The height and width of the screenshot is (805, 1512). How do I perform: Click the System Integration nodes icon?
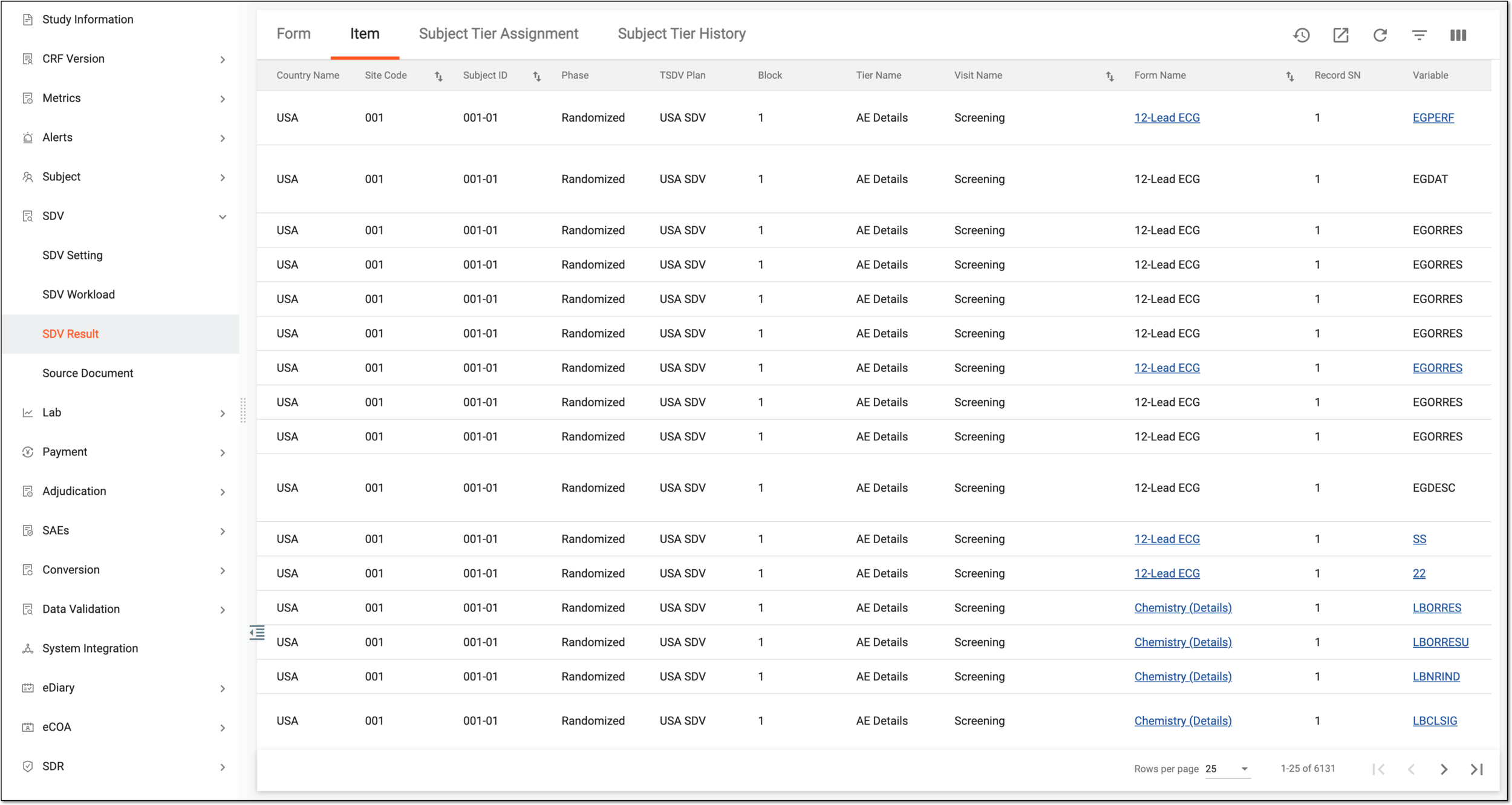[28, 648]
